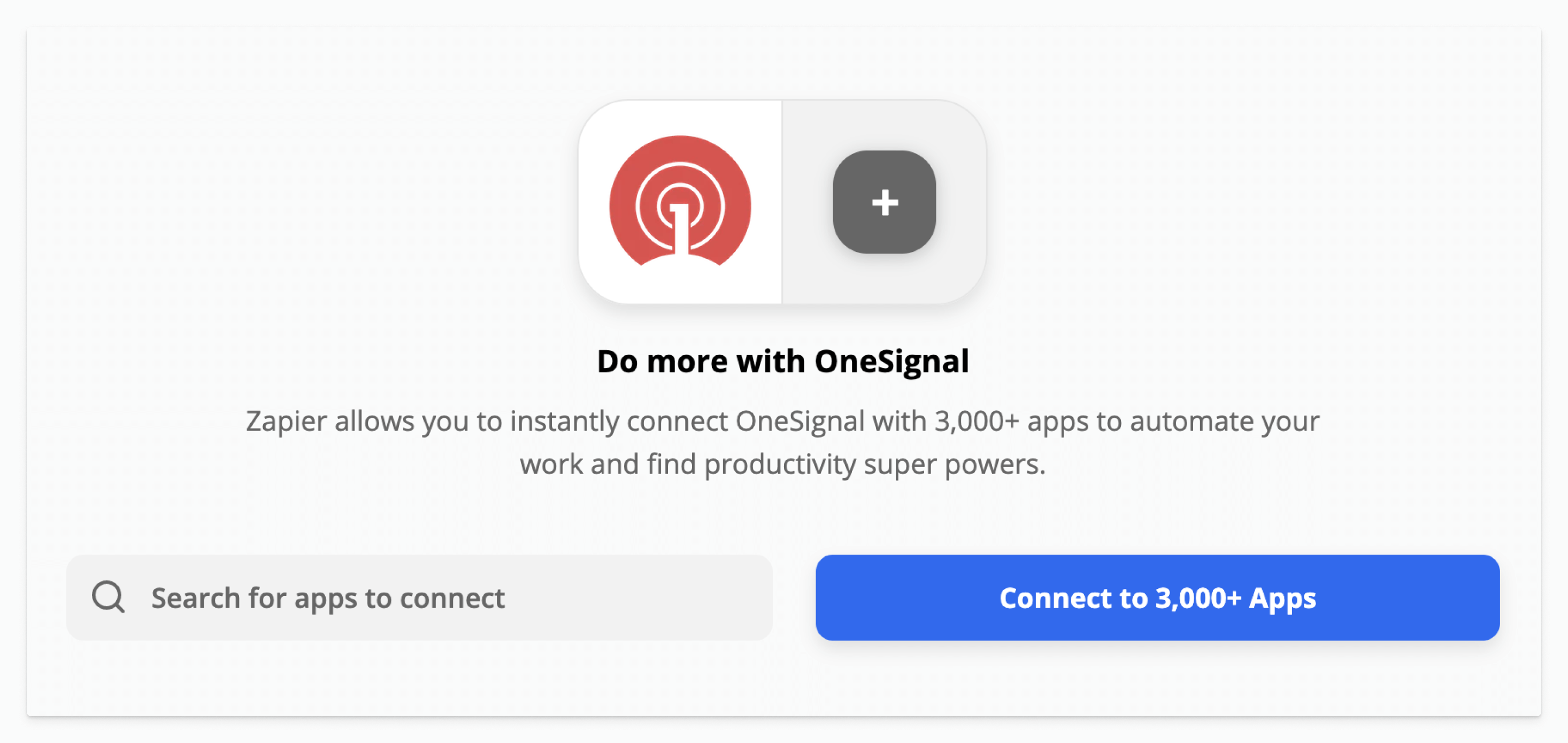Open the OneSignal app tile in the pill

(x=680, y=202)
